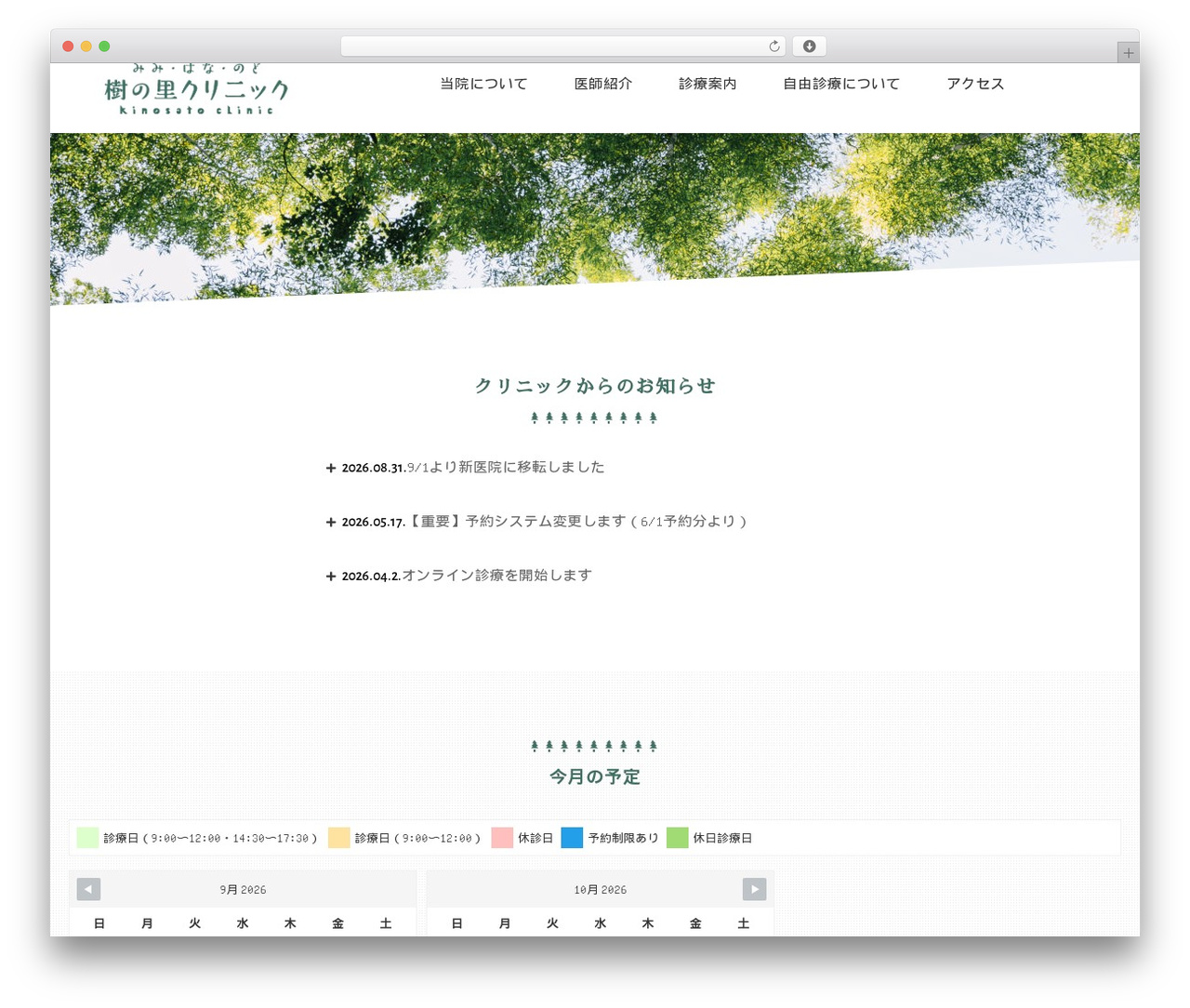Open the 診療案内 menu item
Viewport: 1190px width, 1008px height.
707,84
